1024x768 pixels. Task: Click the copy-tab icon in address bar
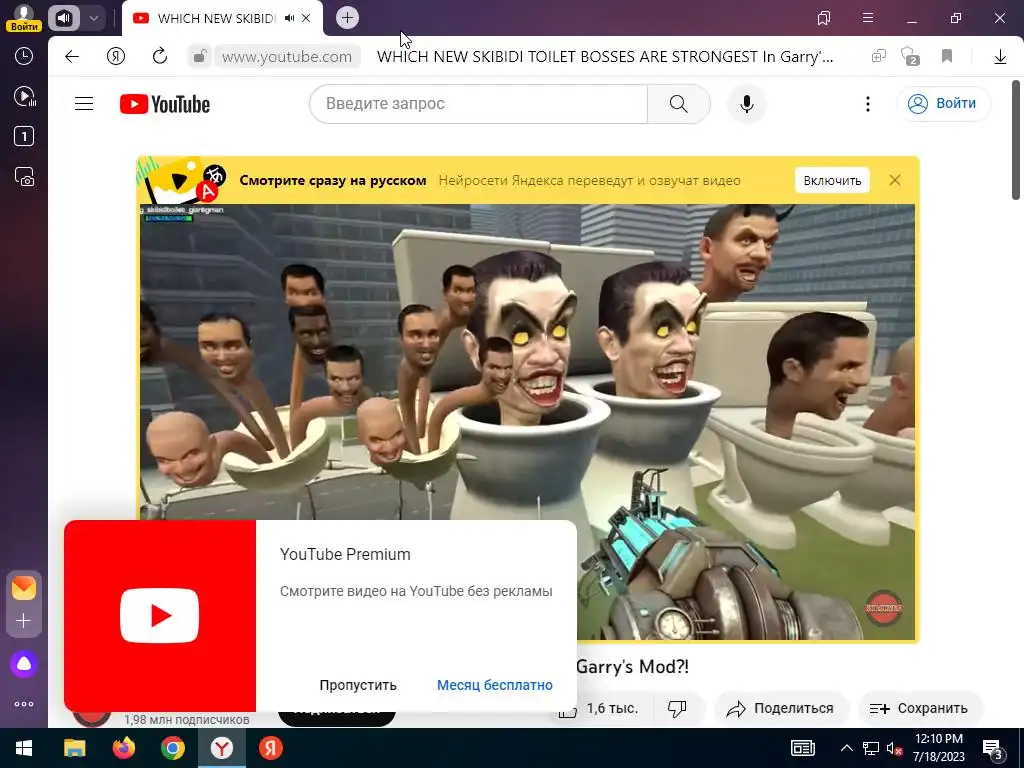[x=879, y=57]
